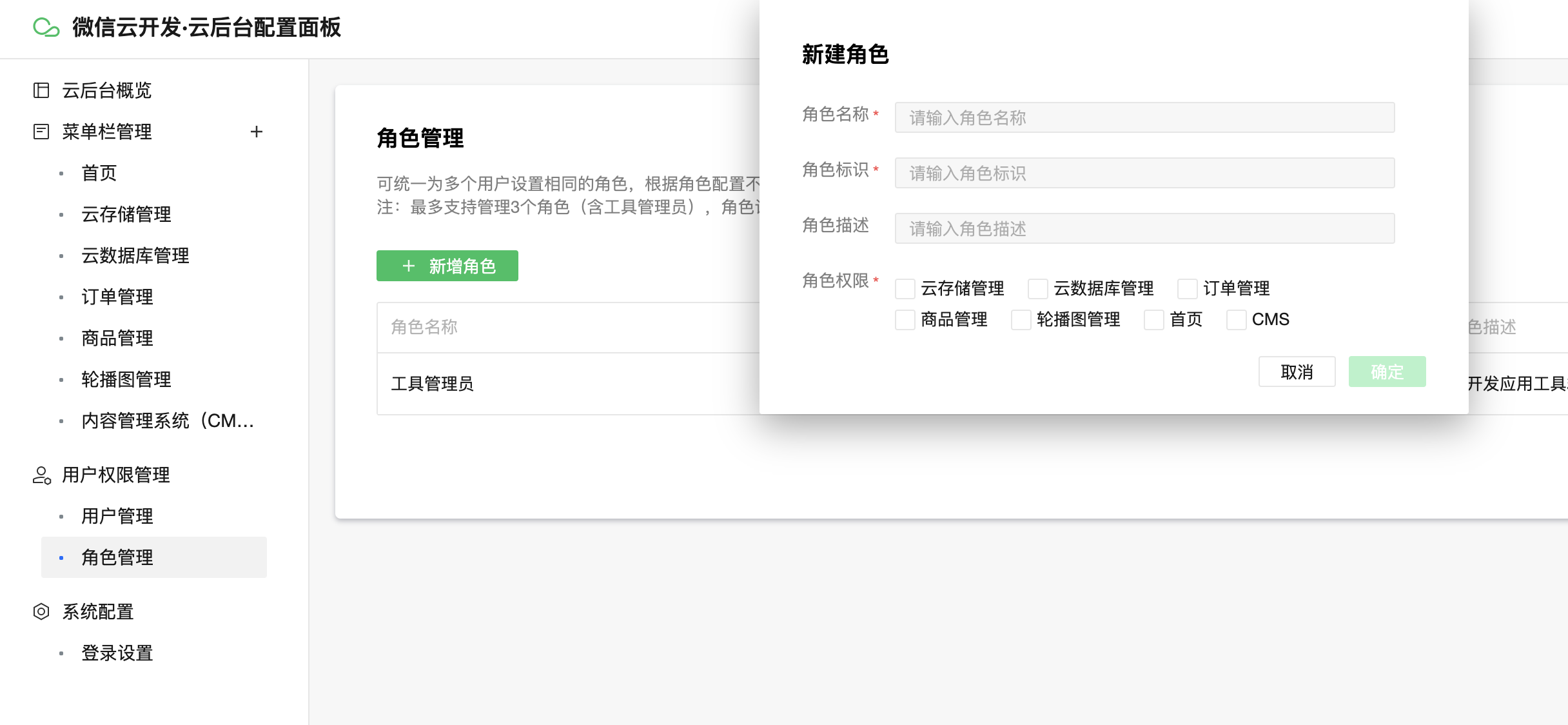Click the 取消 button in dialog
1568x725 pixels.
click(1297, 372)
